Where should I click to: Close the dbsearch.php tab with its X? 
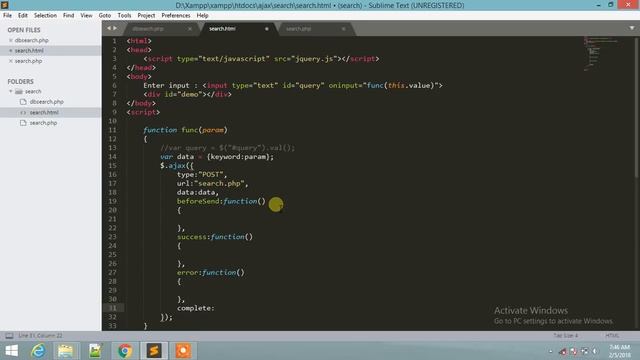(190, 29)
